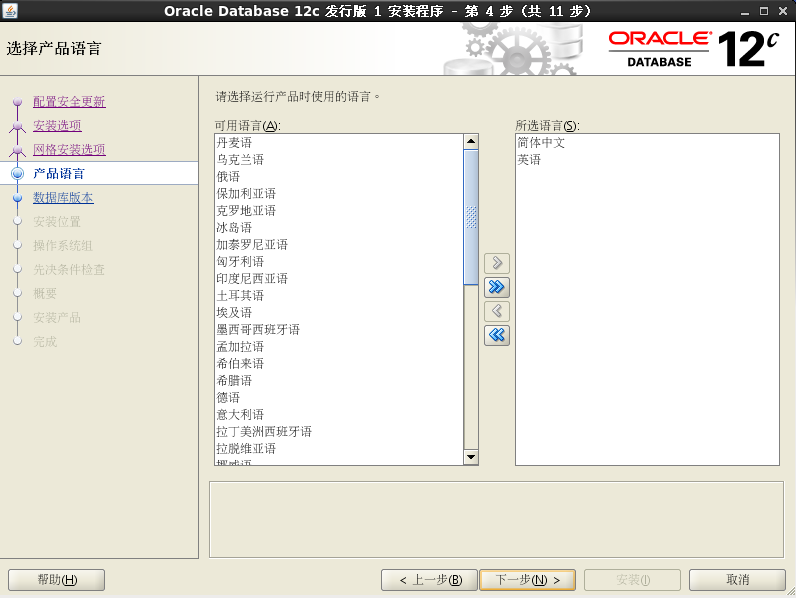796x598 pixels.
Task: Select 拉丁美洲西班牙语 in available languages
Action: pos(339,432)
